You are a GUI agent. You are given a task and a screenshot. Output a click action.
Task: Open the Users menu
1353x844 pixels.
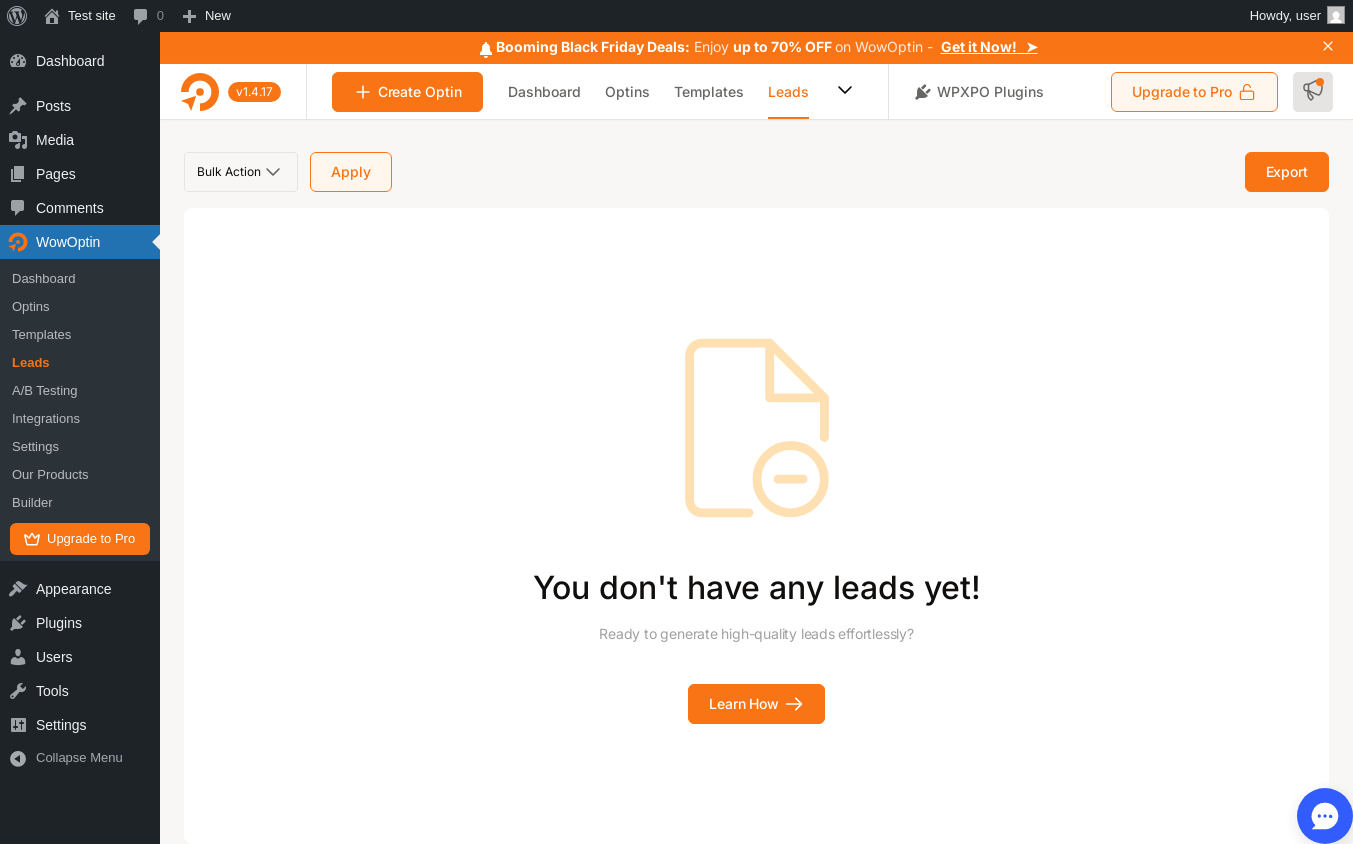(x=80, y=657)
